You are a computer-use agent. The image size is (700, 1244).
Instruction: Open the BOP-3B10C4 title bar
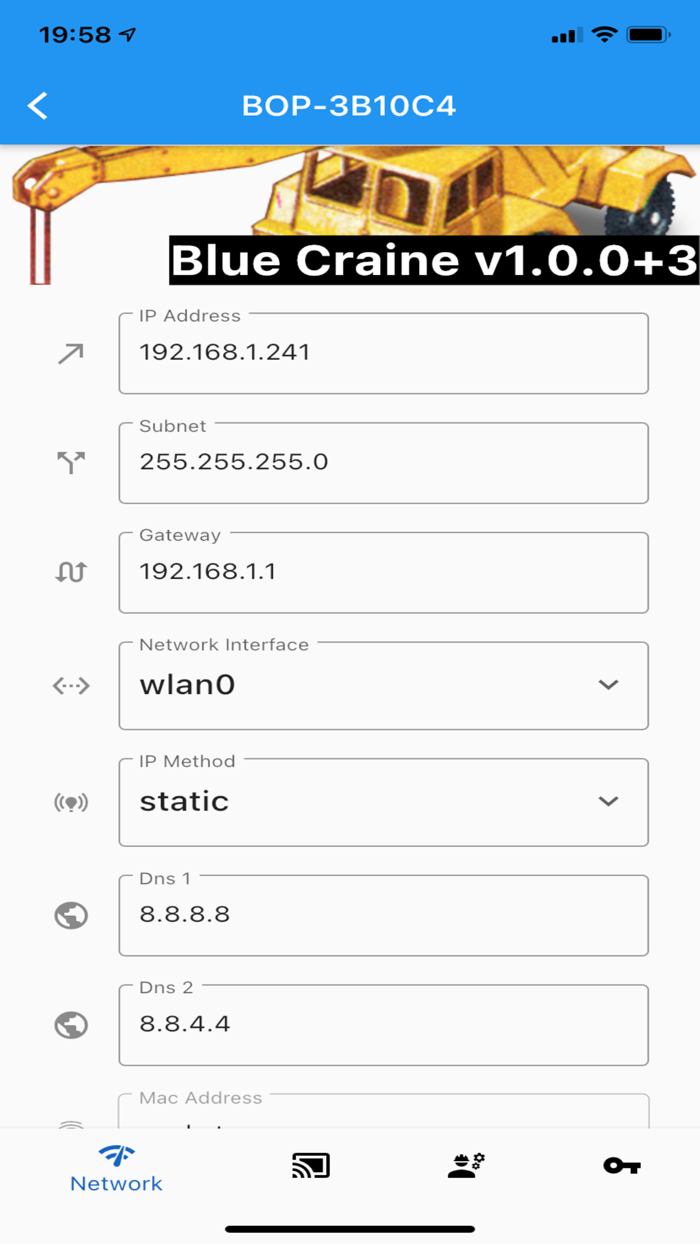tap(350, 105)
